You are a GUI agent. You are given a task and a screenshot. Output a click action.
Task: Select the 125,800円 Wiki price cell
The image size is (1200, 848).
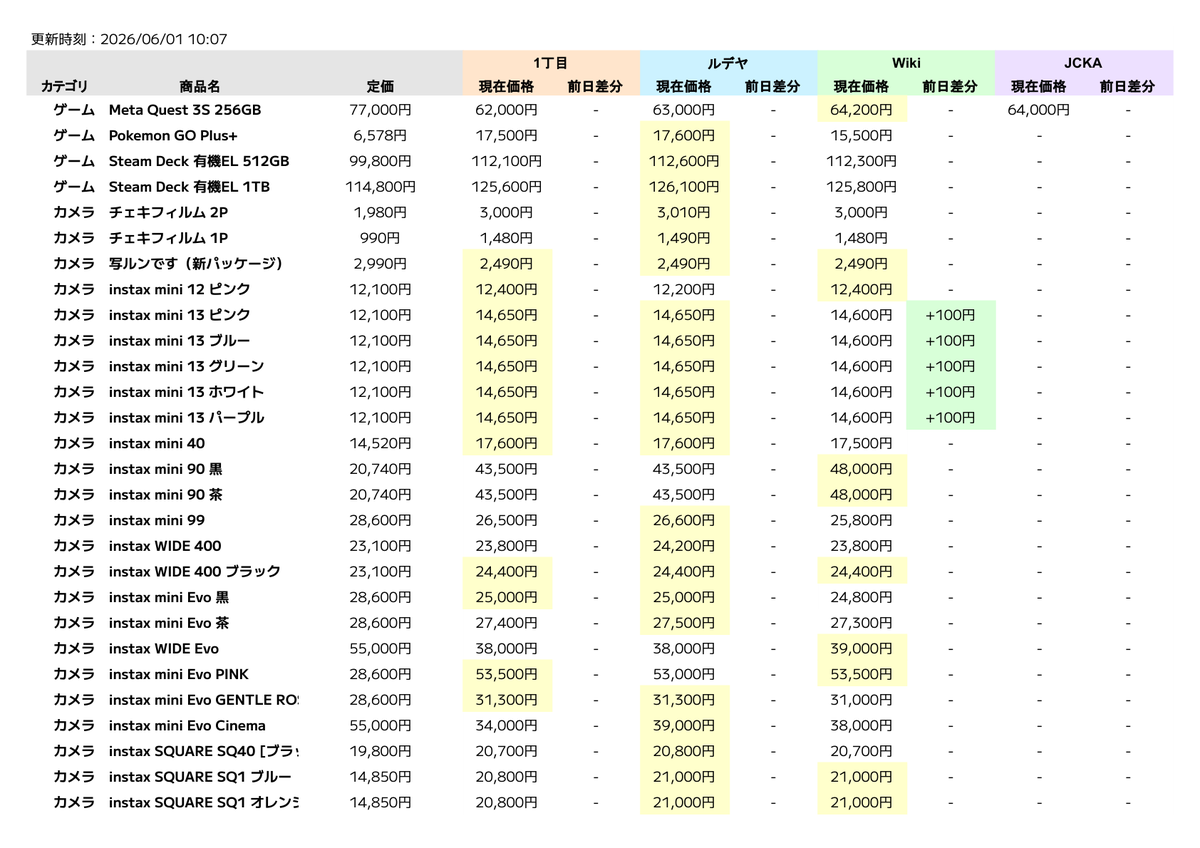[862, 187]
